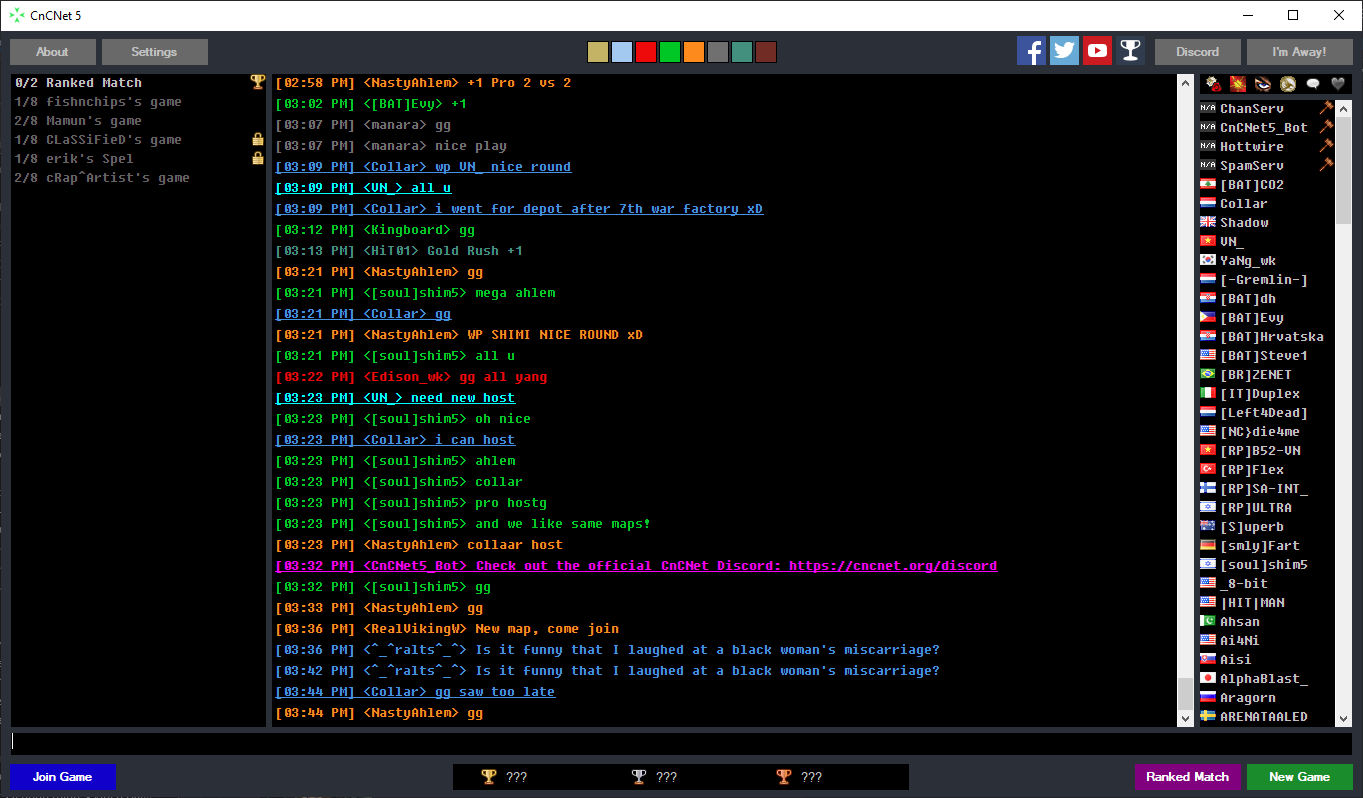This screenshot has height=798, width=1363.
Task: Click the Discord button
Action: click(1198, 52)
